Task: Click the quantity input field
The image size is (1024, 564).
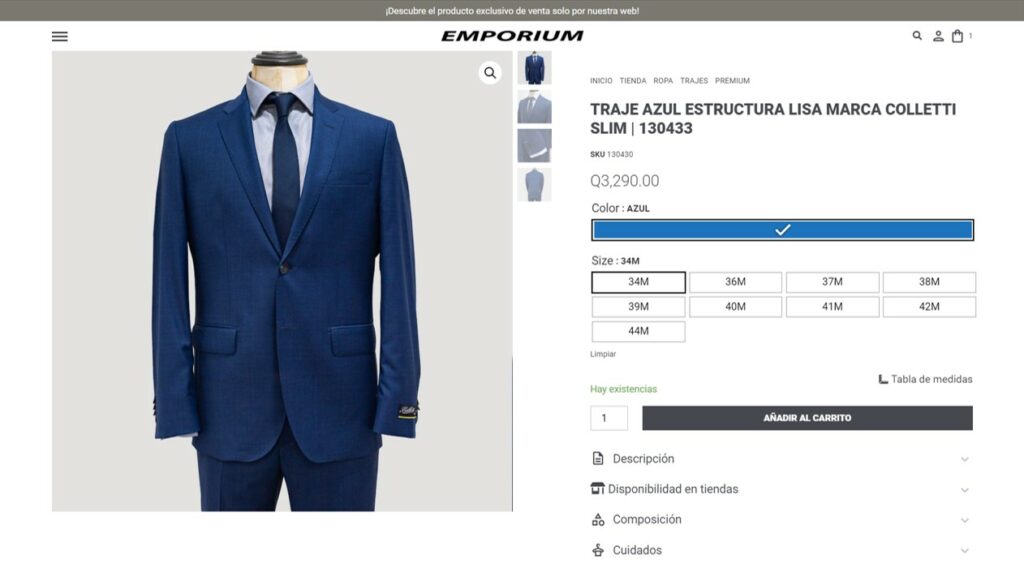Action: pyautogui.click(x=609, y=418)
